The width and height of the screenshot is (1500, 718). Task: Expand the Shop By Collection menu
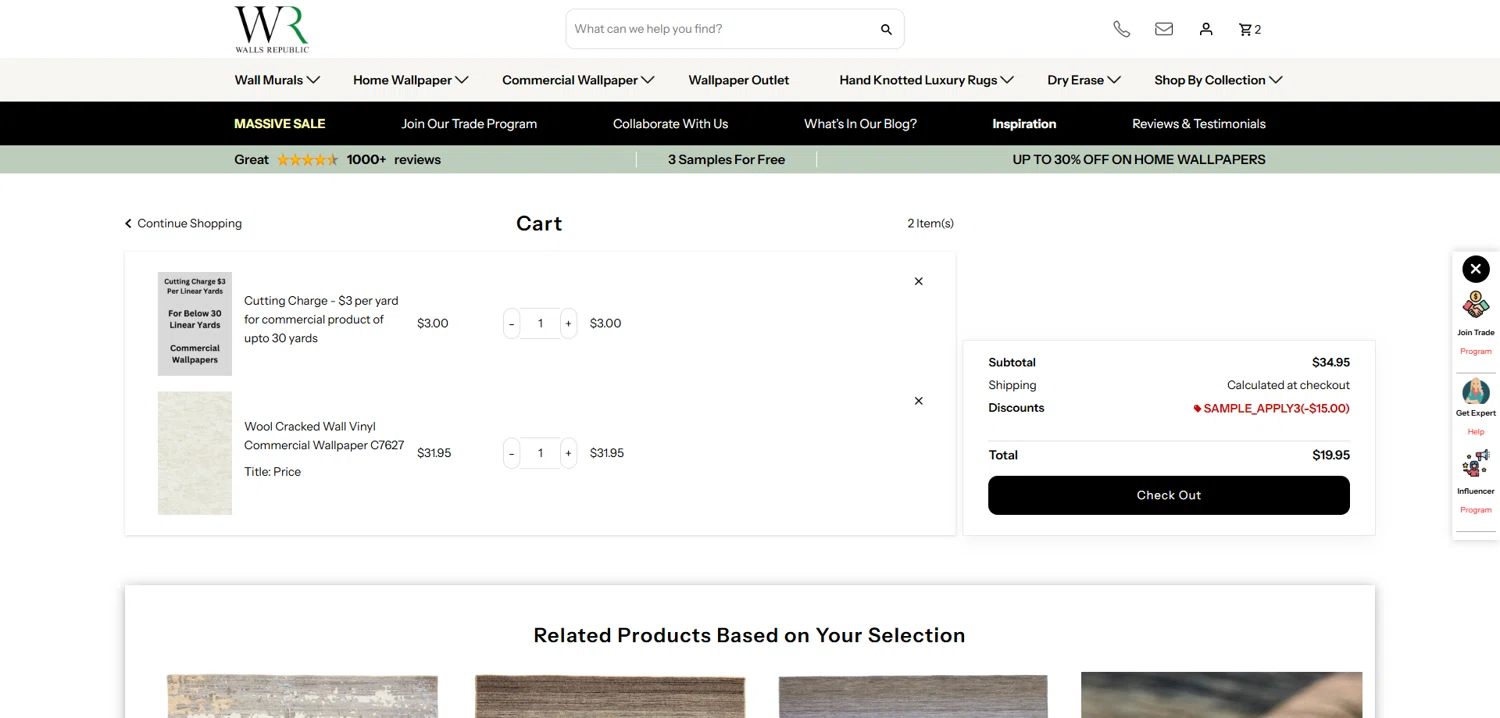(1218, 80)
